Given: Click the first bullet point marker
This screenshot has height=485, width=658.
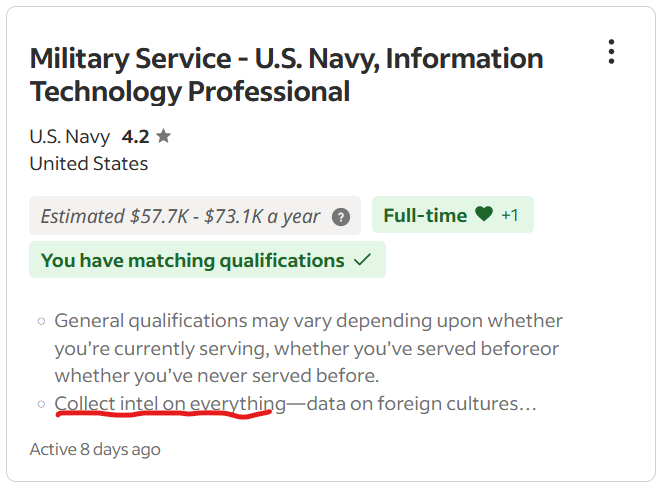Looking at the screenshot, I should 41,322.
